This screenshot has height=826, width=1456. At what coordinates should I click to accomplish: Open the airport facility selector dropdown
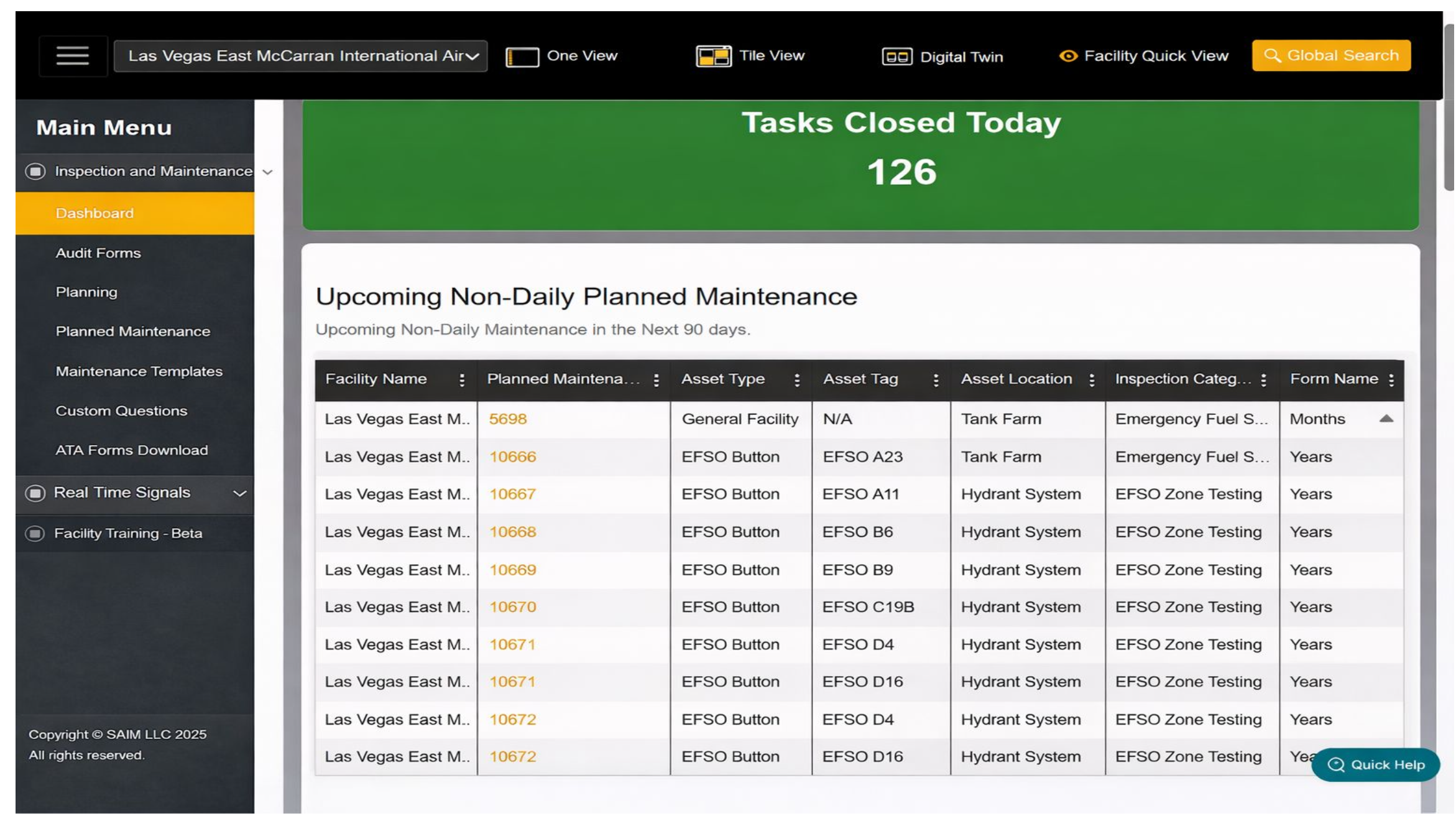pyautogui.click(x=300, y=55)
